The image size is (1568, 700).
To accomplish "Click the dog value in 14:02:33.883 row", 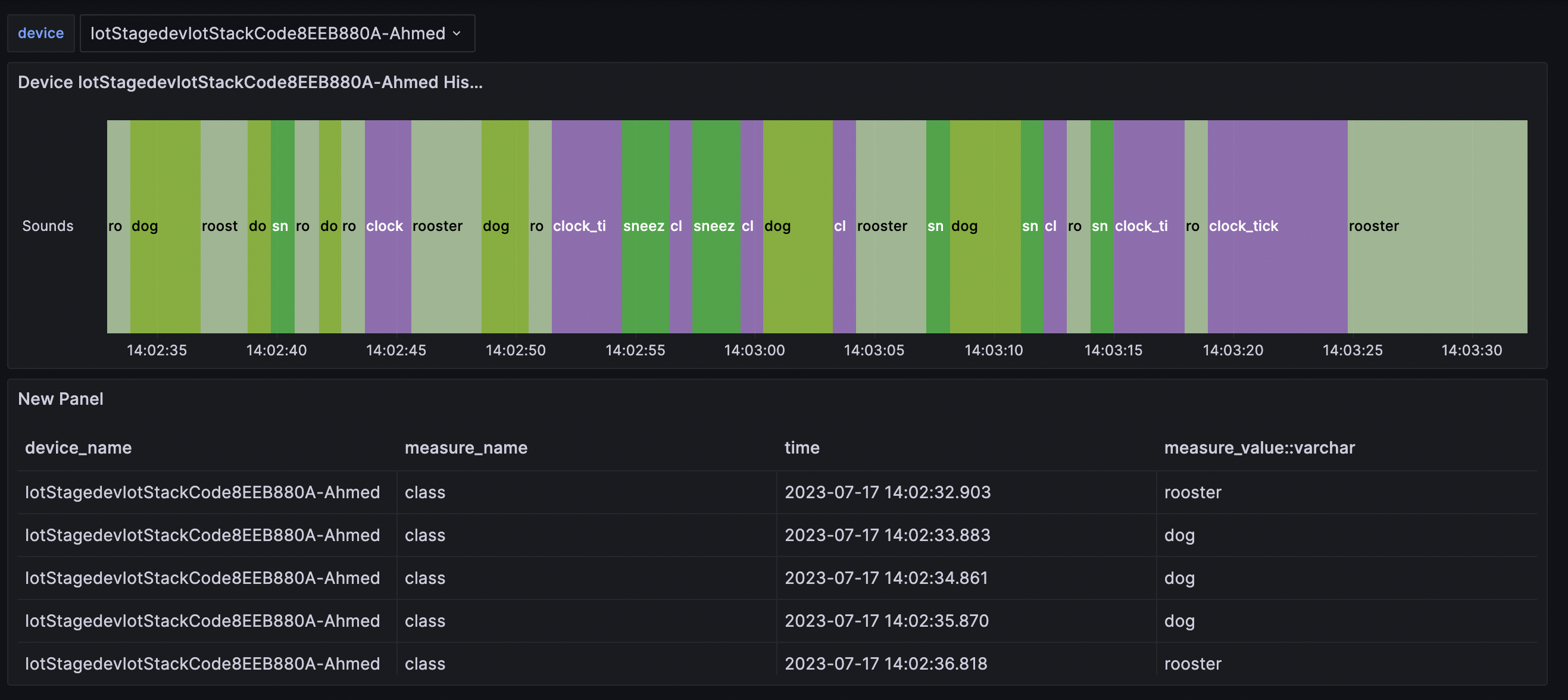I will coord(1179,535).
